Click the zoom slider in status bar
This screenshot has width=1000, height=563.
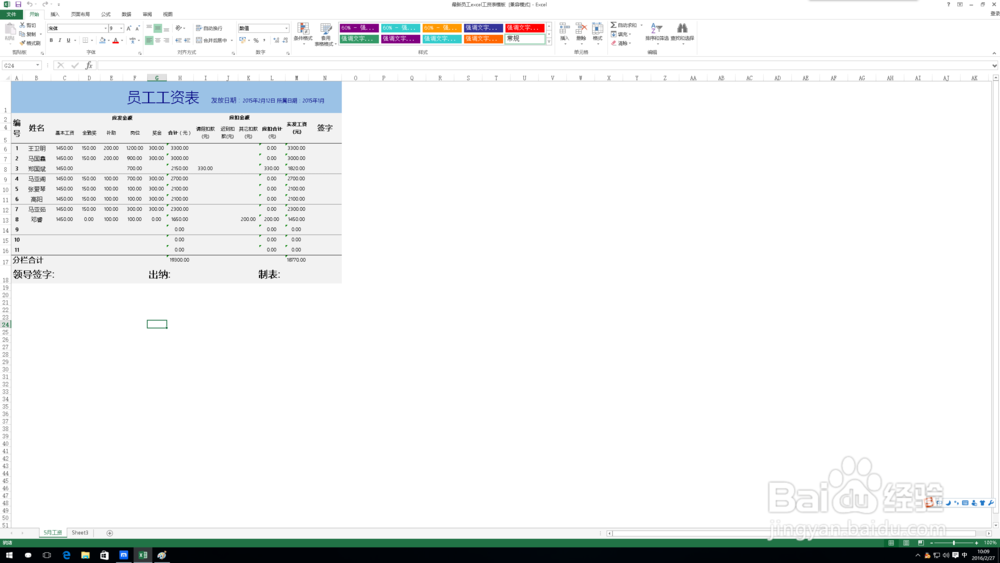click(954, 543)
